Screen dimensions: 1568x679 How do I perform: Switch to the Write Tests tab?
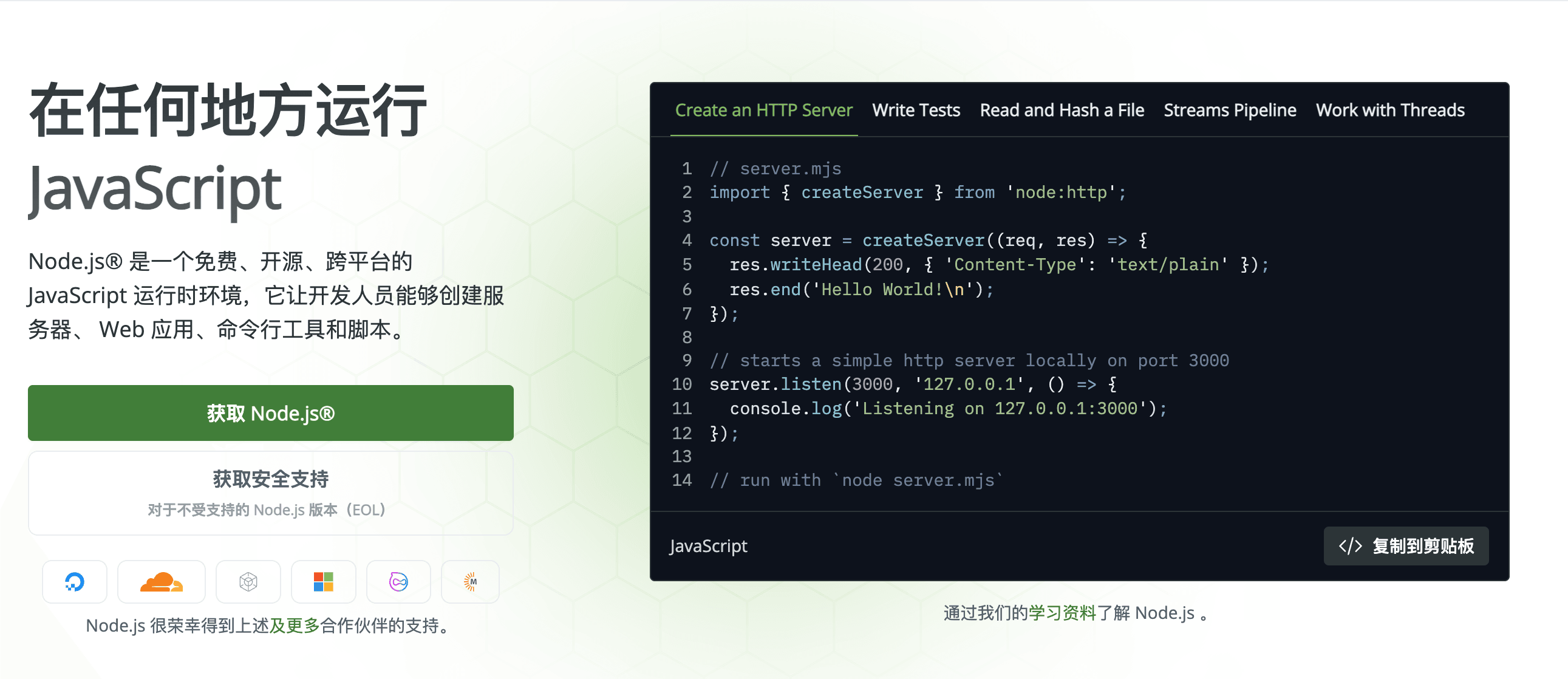point(916,110)
